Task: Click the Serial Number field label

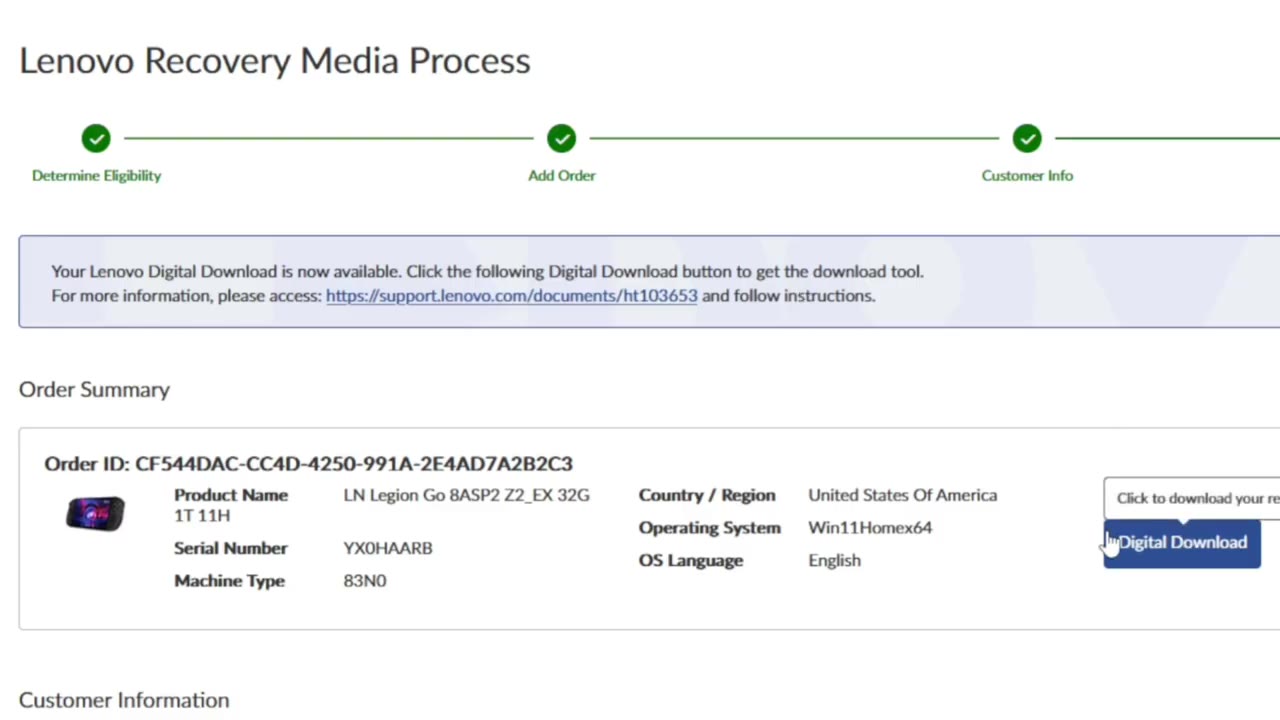Action: point(231,548)
